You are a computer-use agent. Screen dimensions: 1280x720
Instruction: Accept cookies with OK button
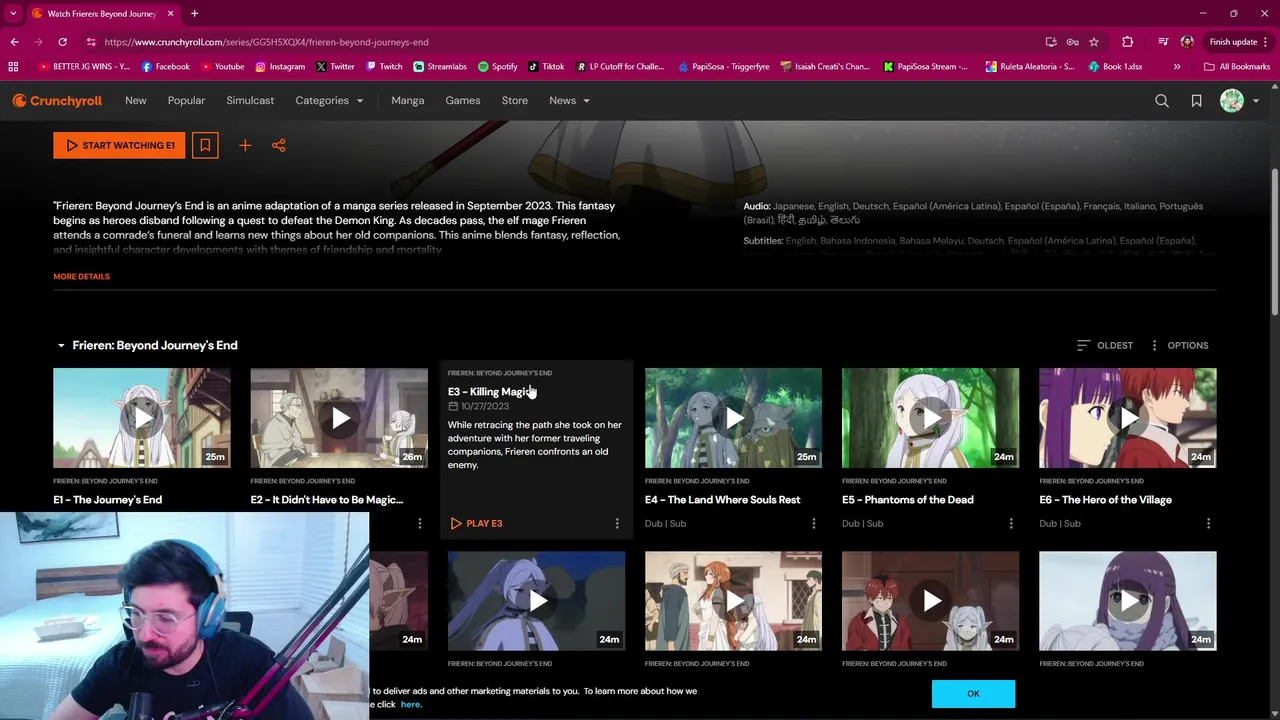(x=973, y=693)
